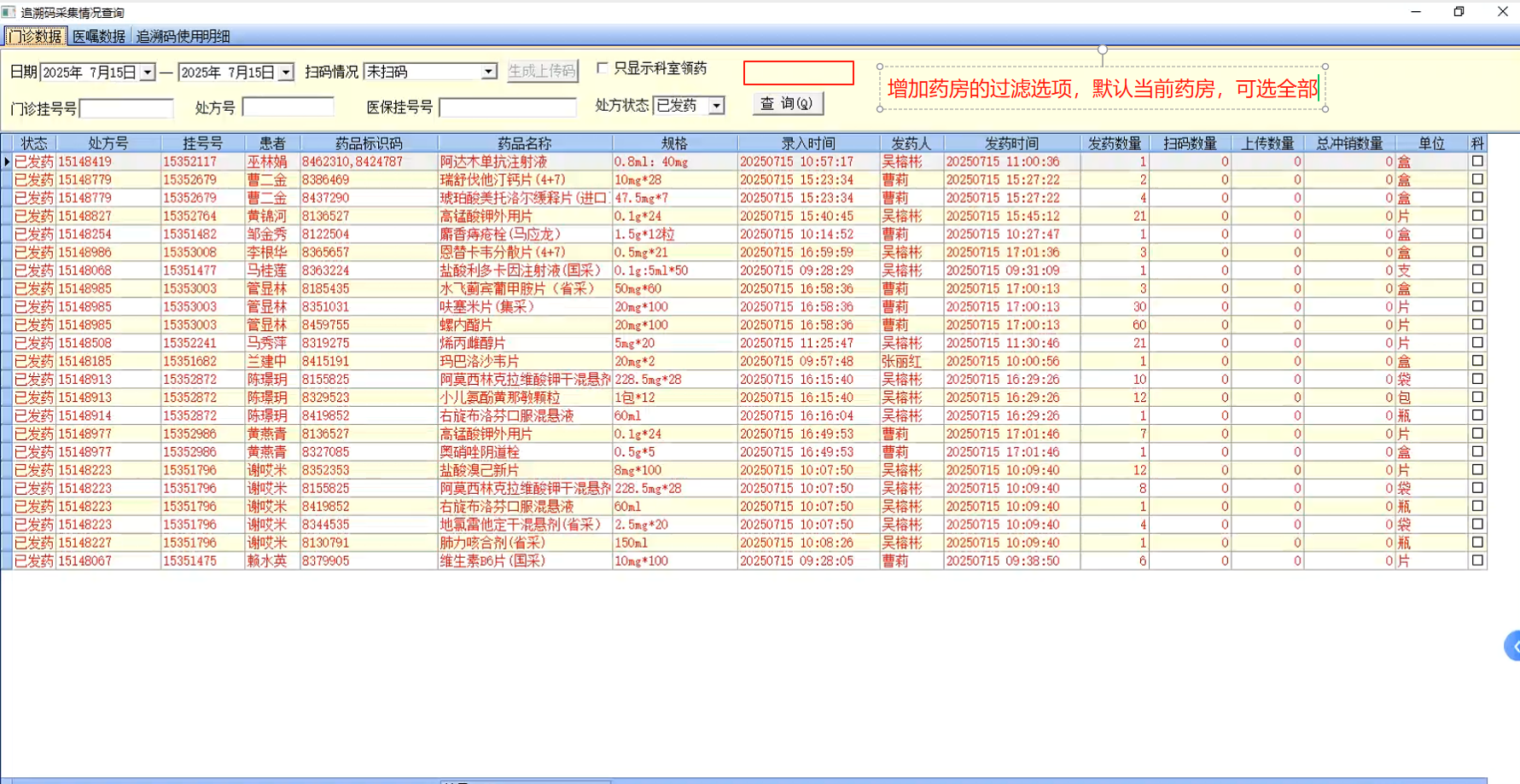Click patient name 邹金秀
The image size is (1520, 784).
[x=267, y=234]
